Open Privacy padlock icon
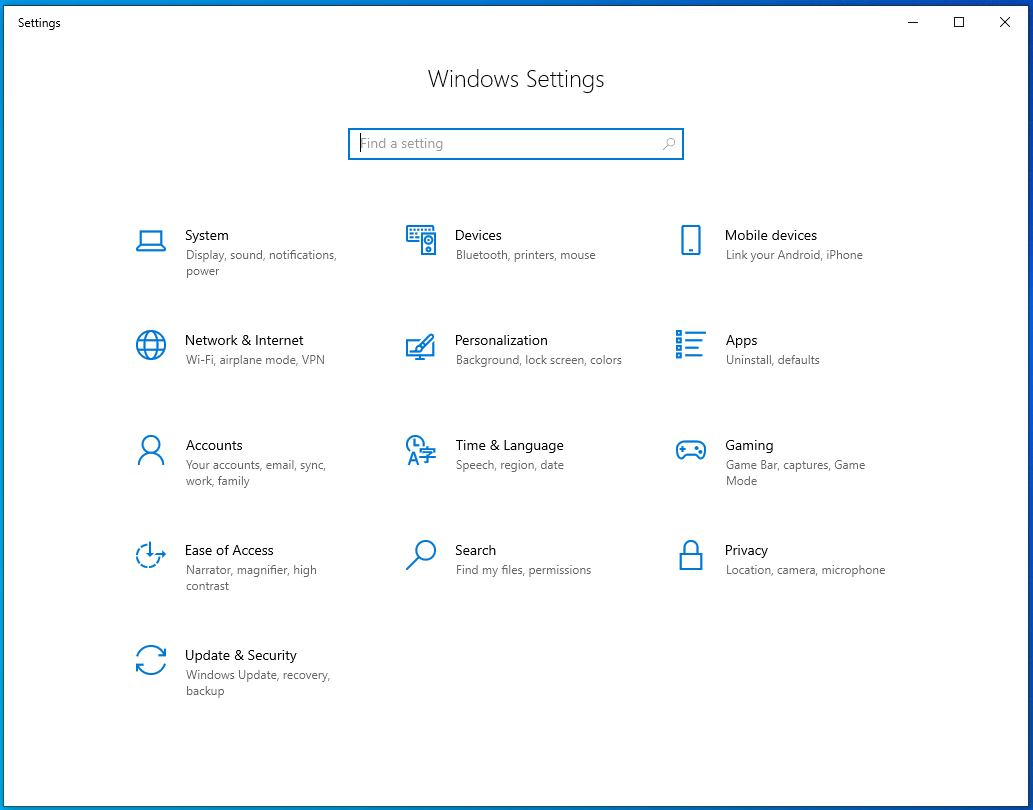The height and width of the screenshot is (810, 1033). tap(690, 555)
